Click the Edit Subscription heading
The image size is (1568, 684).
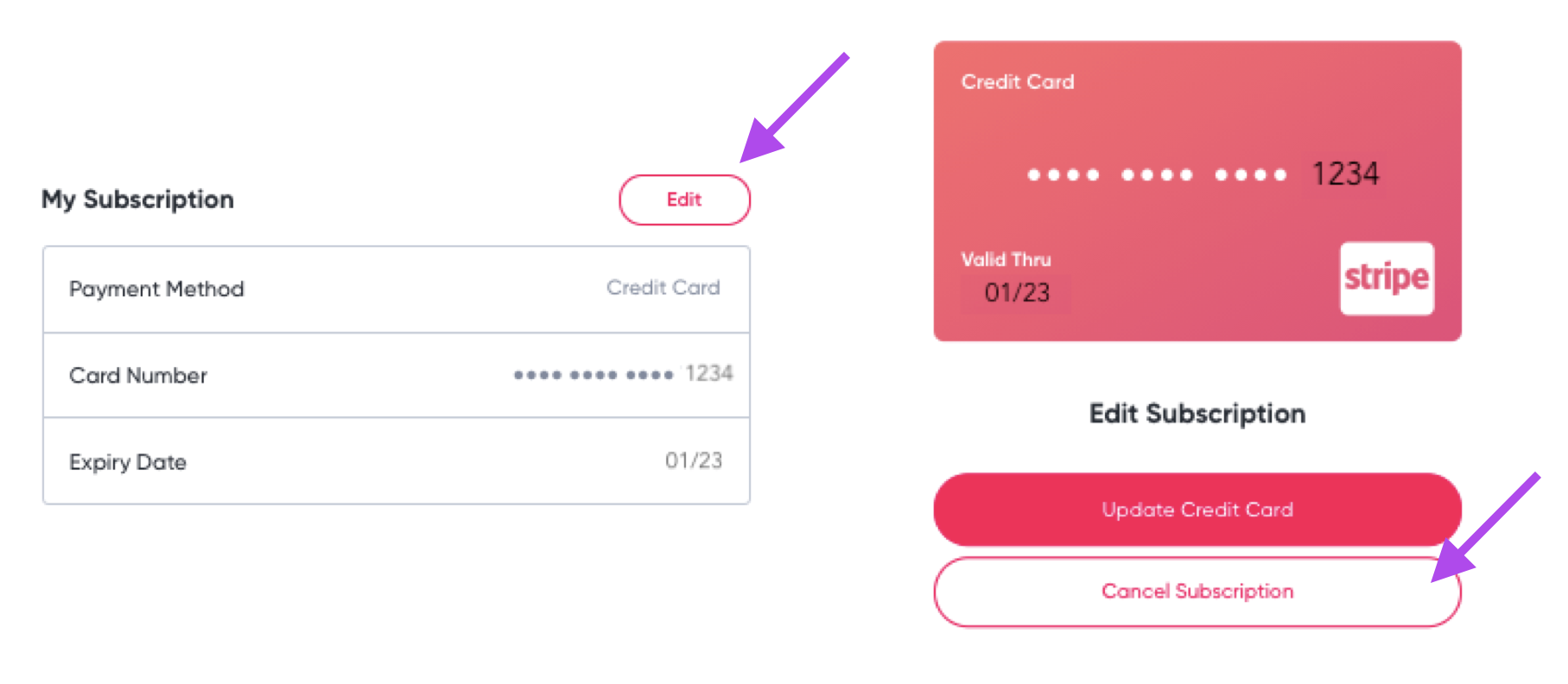point(1197,414)
